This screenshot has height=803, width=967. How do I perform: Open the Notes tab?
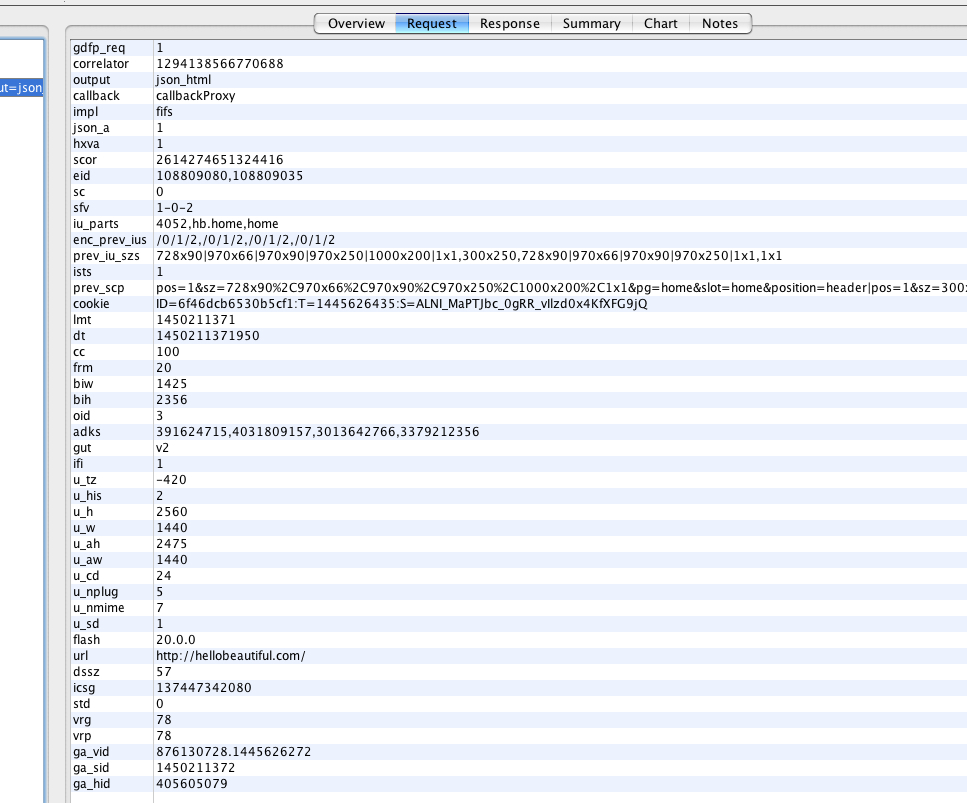[720, 23]
